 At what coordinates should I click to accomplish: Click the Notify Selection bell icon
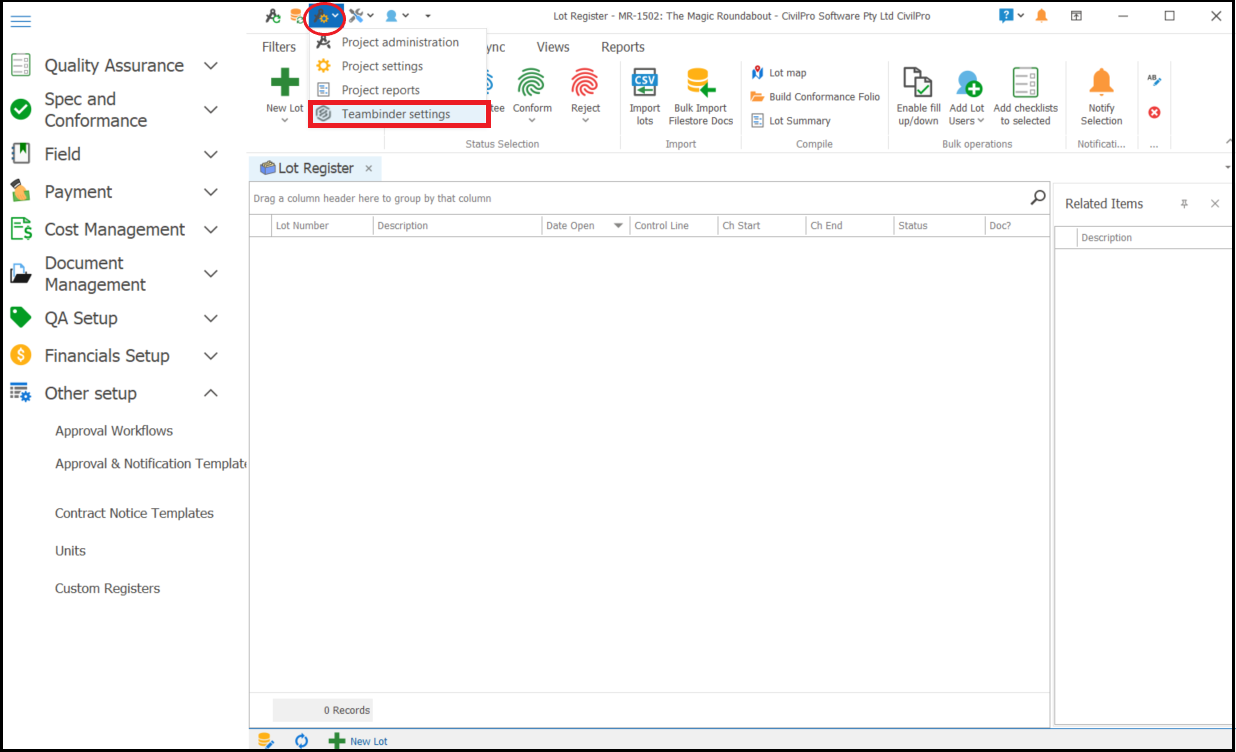(x=1101, y=83)
